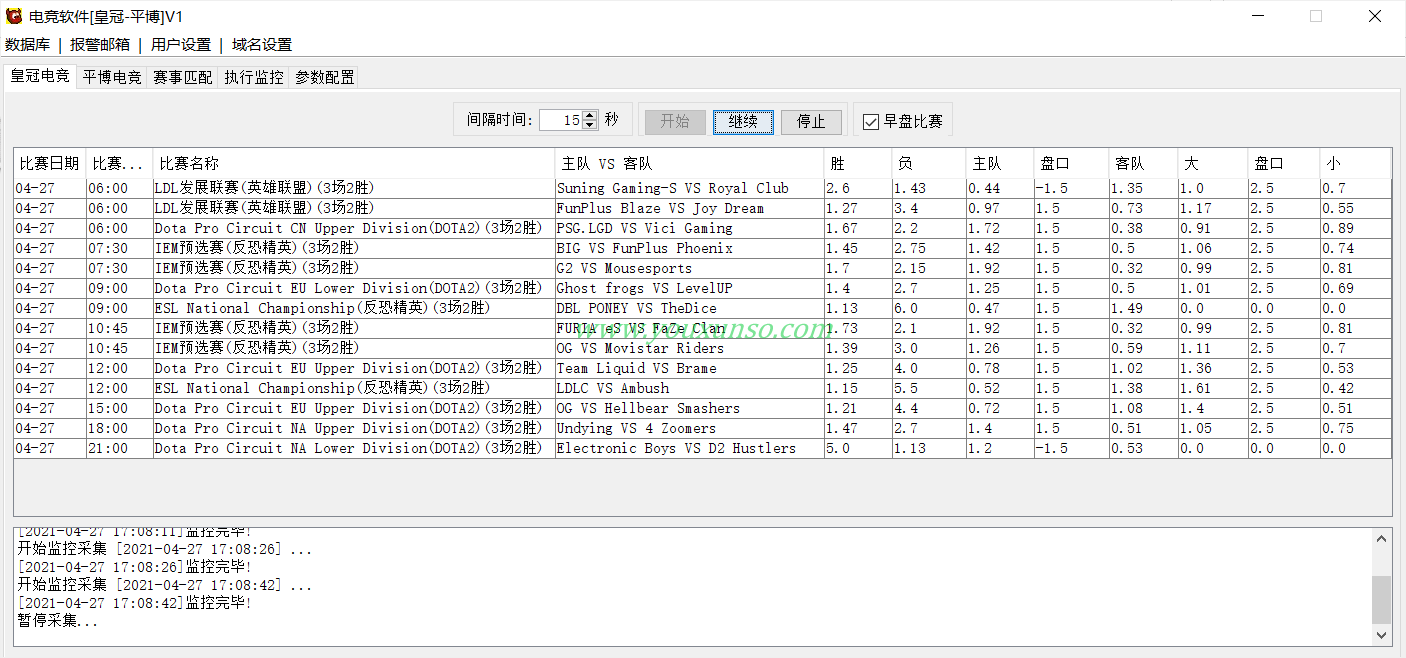Select row BIG VS FunPlus Phoenix

(x=702, y=248)
